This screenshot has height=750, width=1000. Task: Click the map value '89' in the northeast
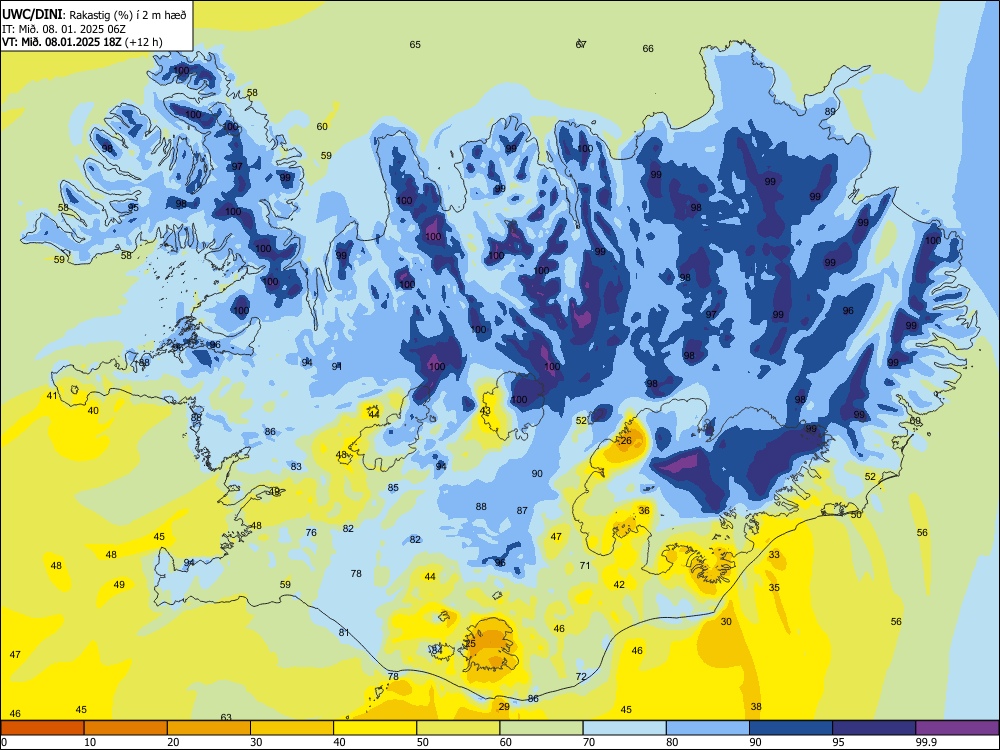(x=830, y=112)
